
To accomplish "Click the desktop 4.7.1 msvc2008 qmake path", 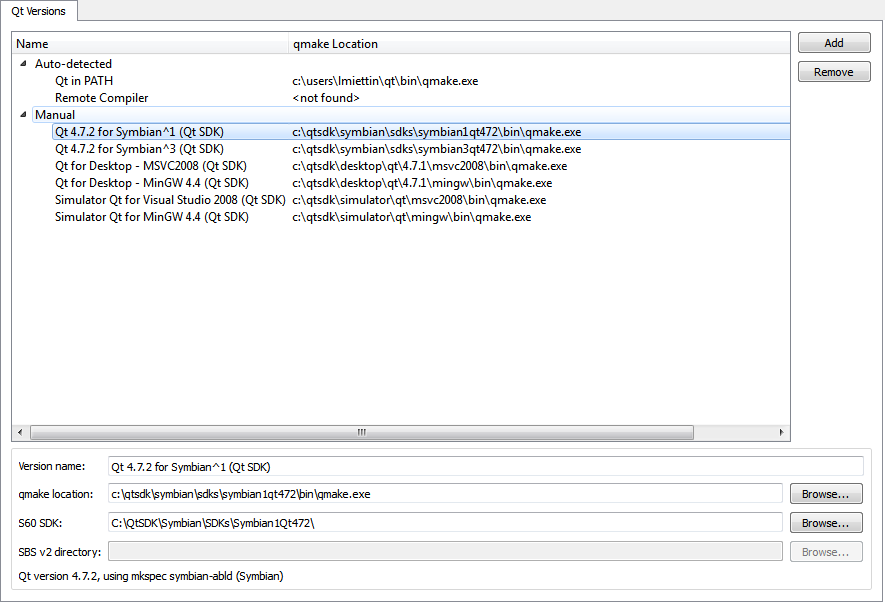I will [x=430, y=165].
